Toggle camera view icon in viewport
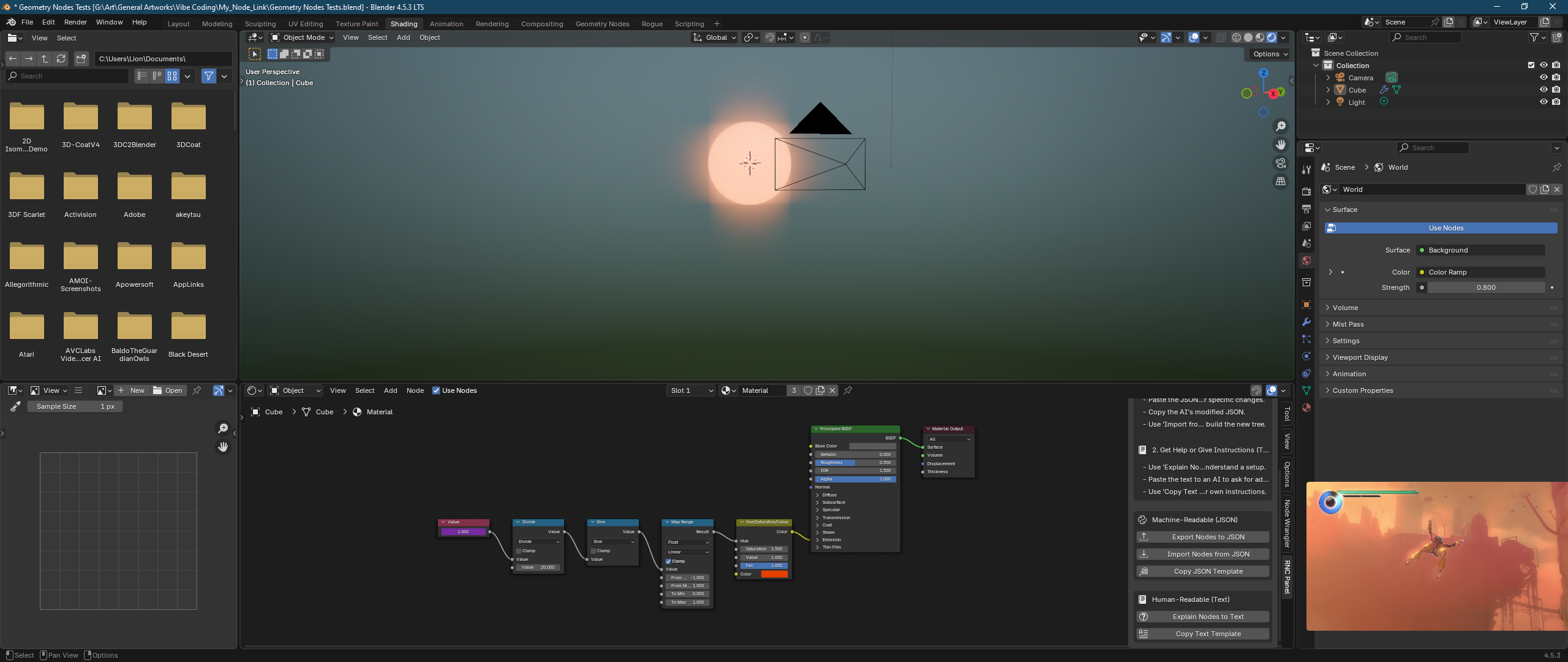Screen dimensions: 1568x662 [1281, 163]
